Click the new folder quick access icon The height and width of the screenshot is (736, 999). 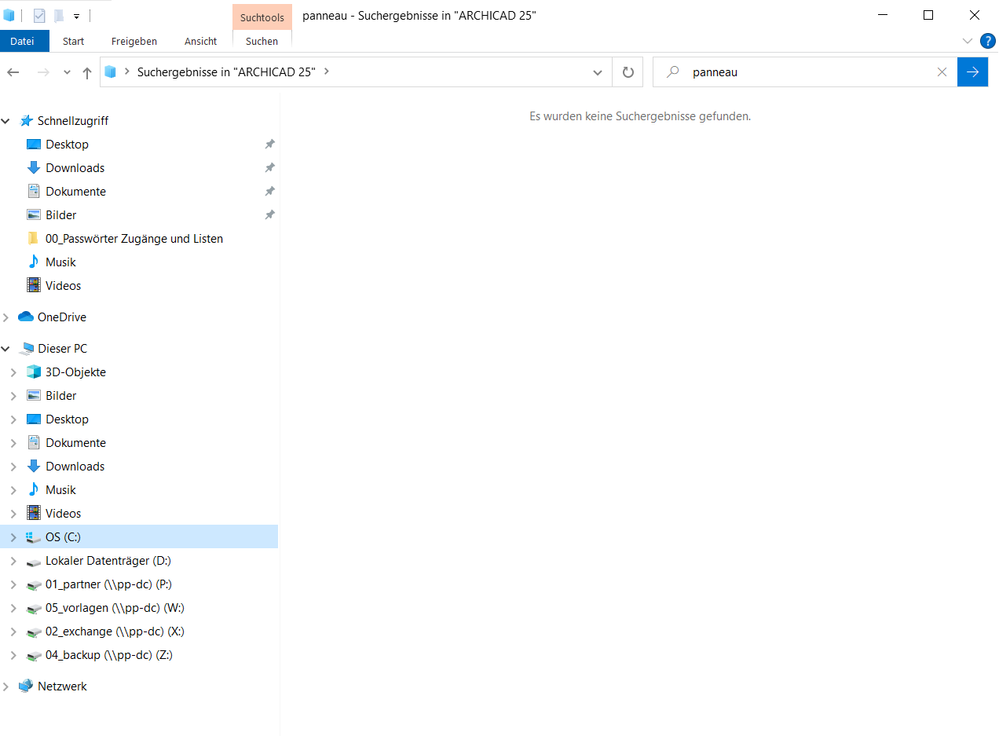point(59,16)
